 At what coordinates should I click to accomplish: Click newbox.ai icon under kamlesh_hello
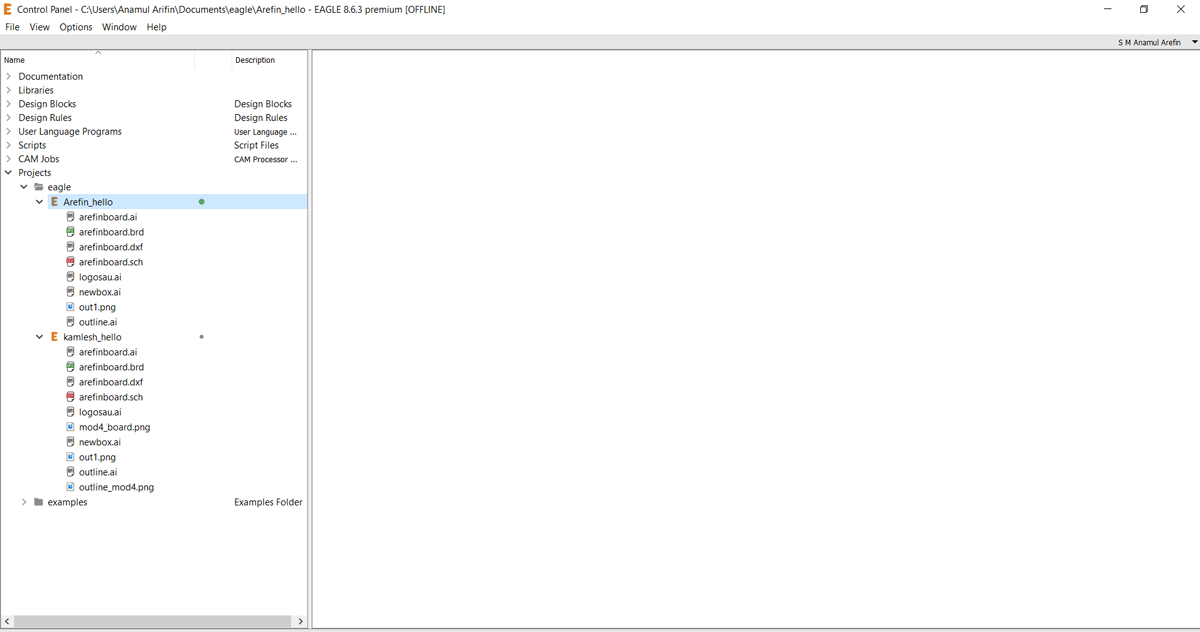[71, 442]
